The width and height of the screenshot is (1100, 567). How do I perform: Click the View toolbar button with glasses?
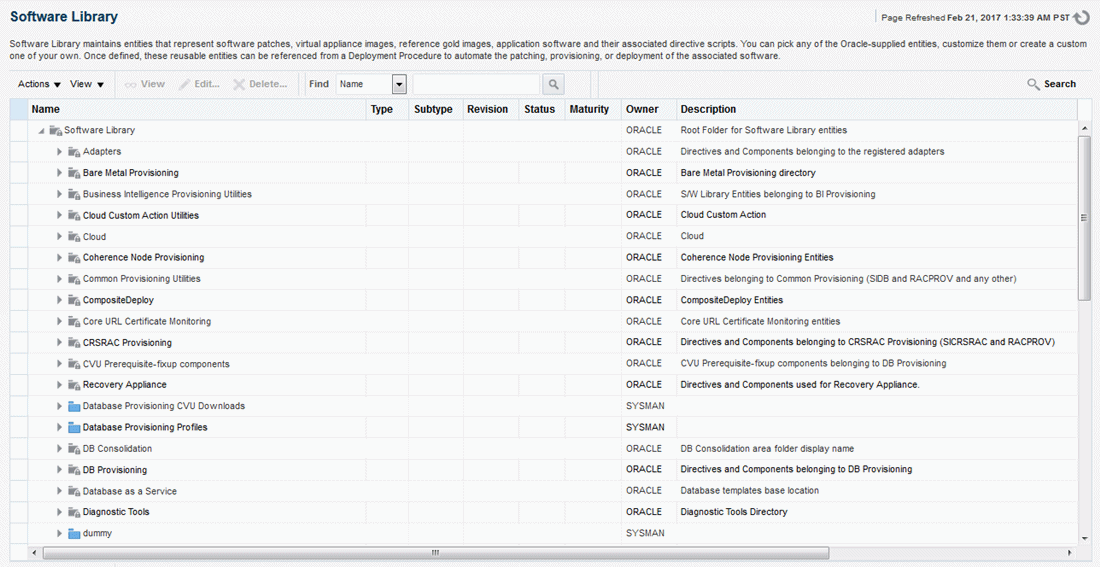tap(145, 84)
